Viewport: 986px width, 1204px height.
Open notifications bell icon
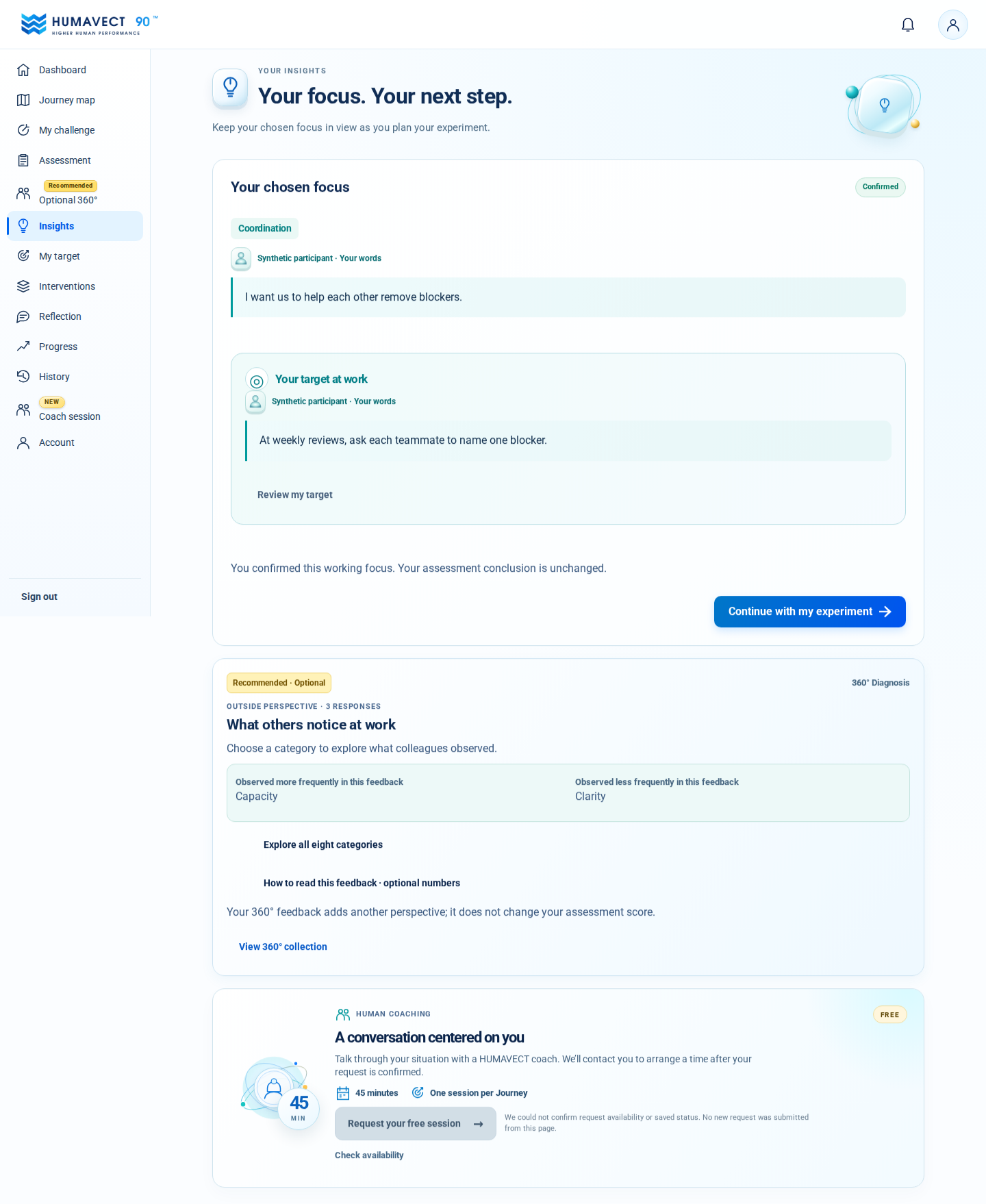pyautogui.click(x=908, y=25)
